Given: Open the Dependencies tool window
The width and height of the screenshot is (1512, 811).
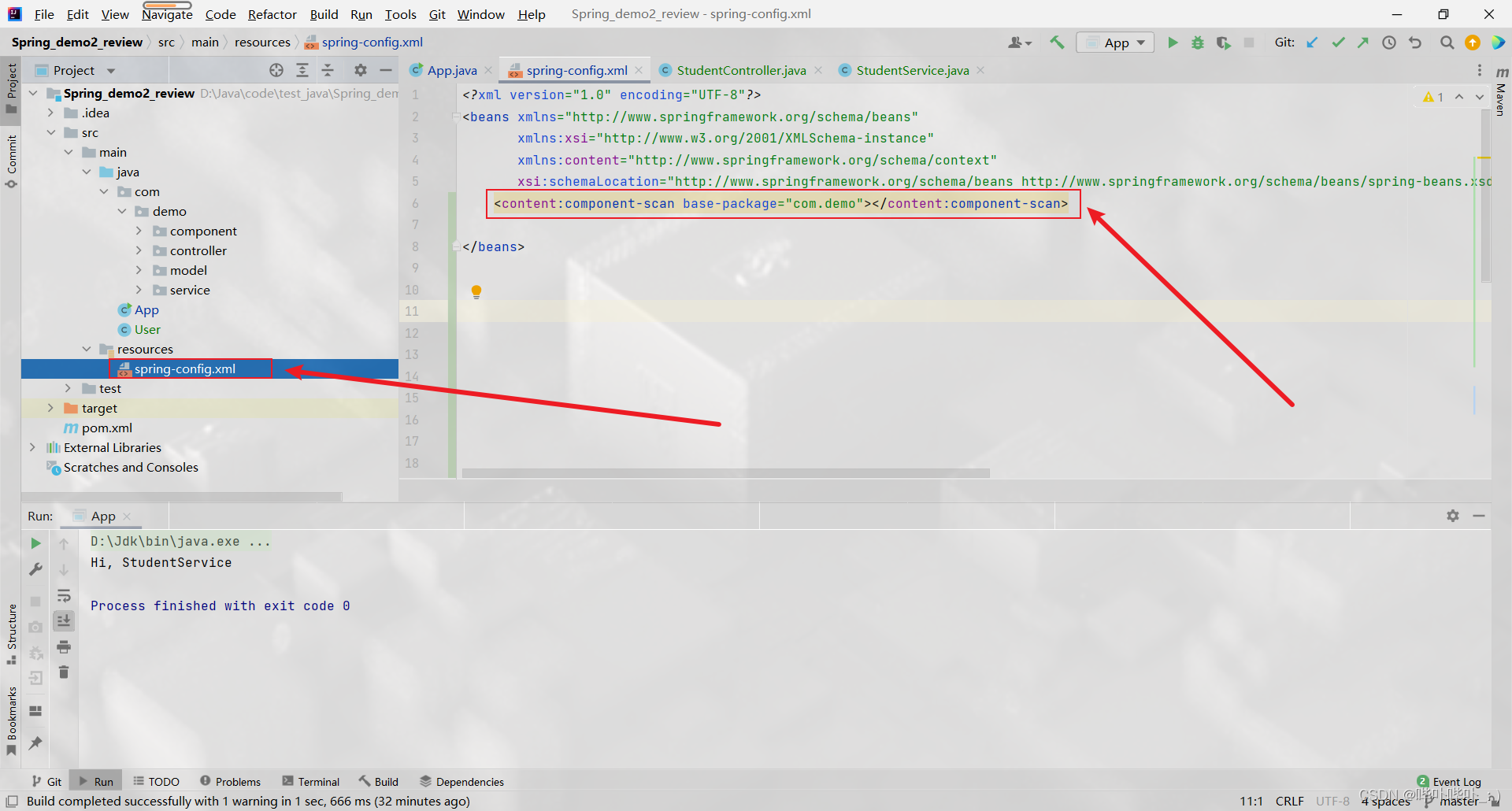Looking at the screenshot, I should tap(461, 781).
